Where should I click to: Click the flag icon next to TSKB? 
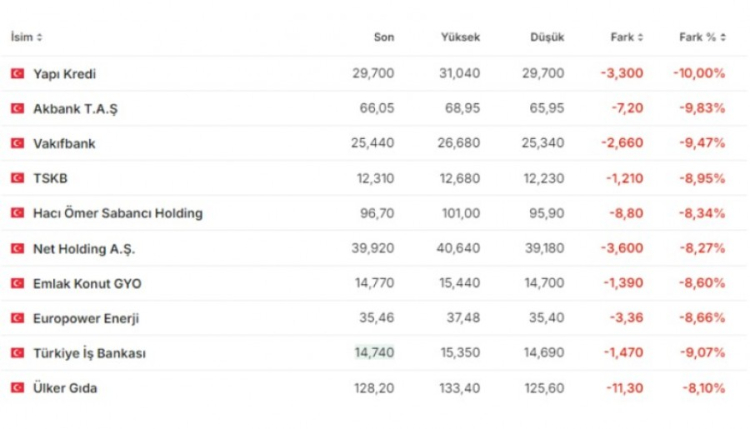click(17, 178)
